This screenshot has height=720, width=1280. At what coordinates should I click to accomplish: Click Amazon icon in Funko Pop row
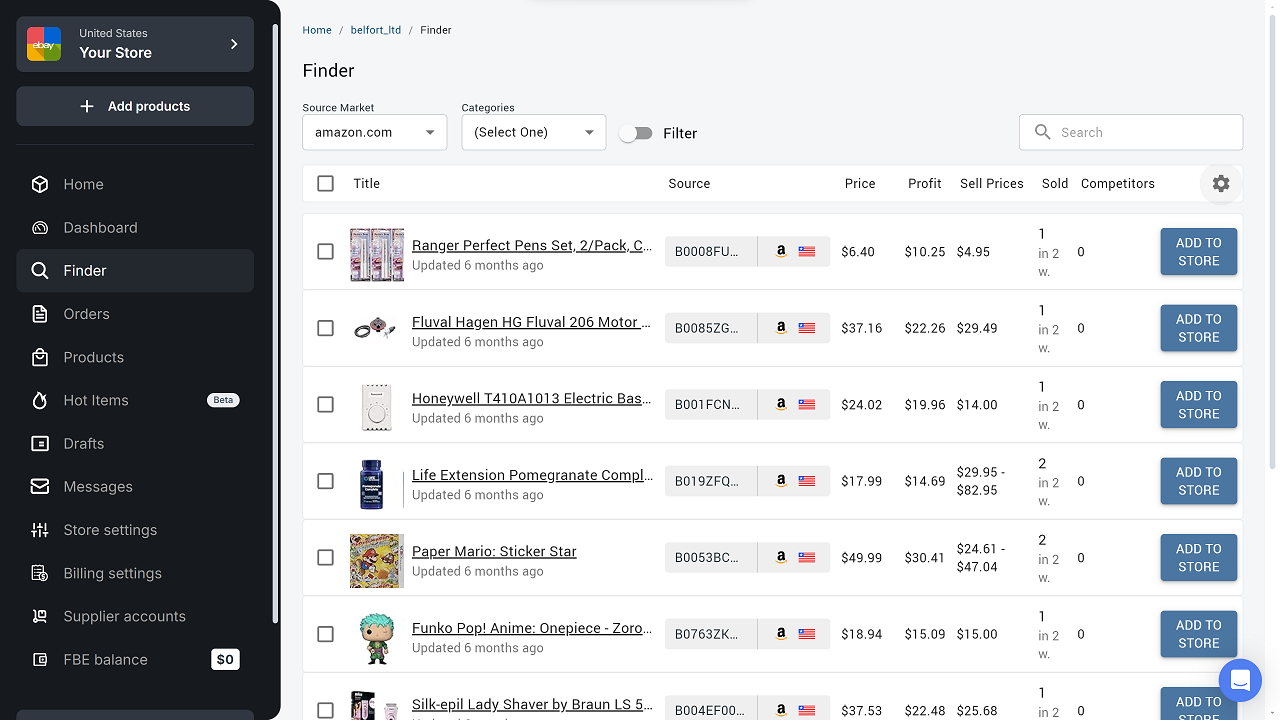coord(781,634)
